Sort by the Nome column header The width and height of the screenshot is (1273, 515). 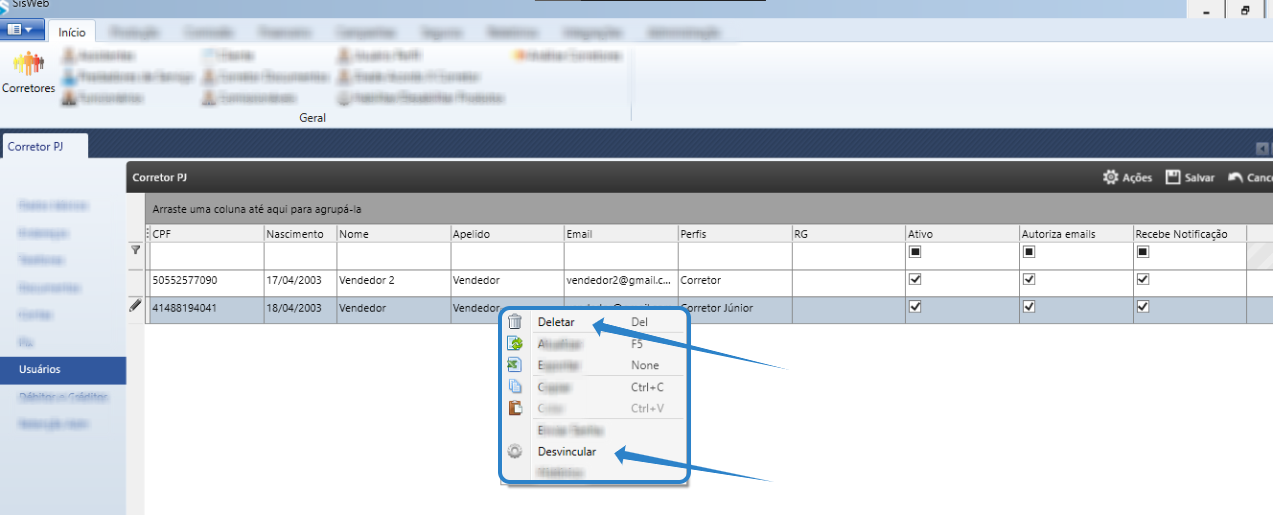393,234
